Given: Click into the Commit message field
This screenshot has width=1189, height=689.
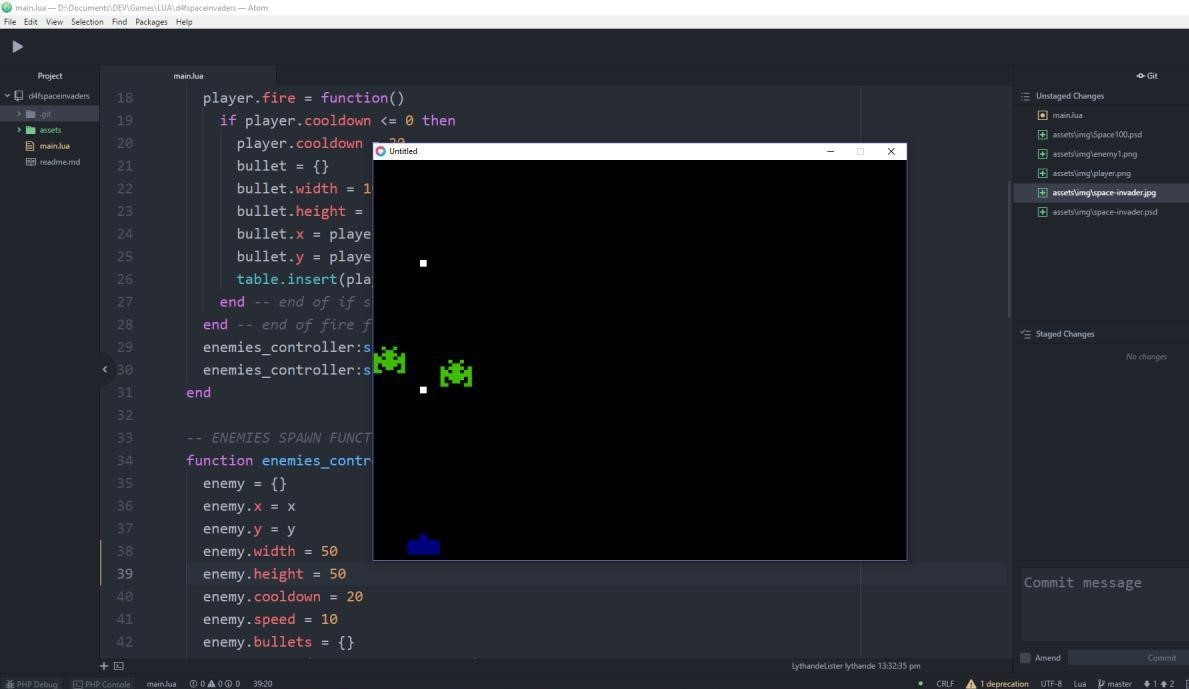Looking at the screenshot, I should tap(1104, 605).
